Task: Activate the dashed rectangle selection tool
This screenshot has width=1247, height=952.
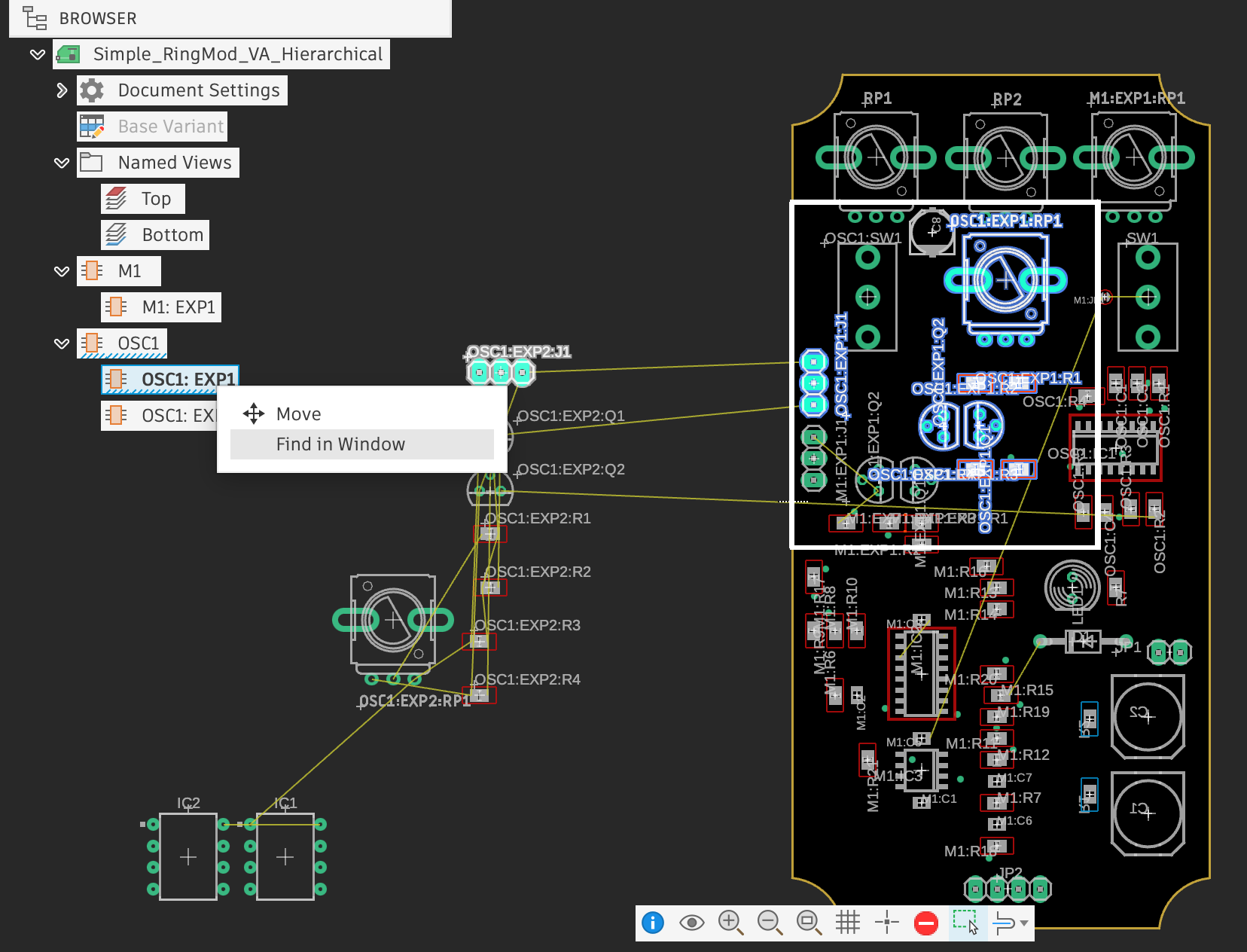Action: [965, 922]
